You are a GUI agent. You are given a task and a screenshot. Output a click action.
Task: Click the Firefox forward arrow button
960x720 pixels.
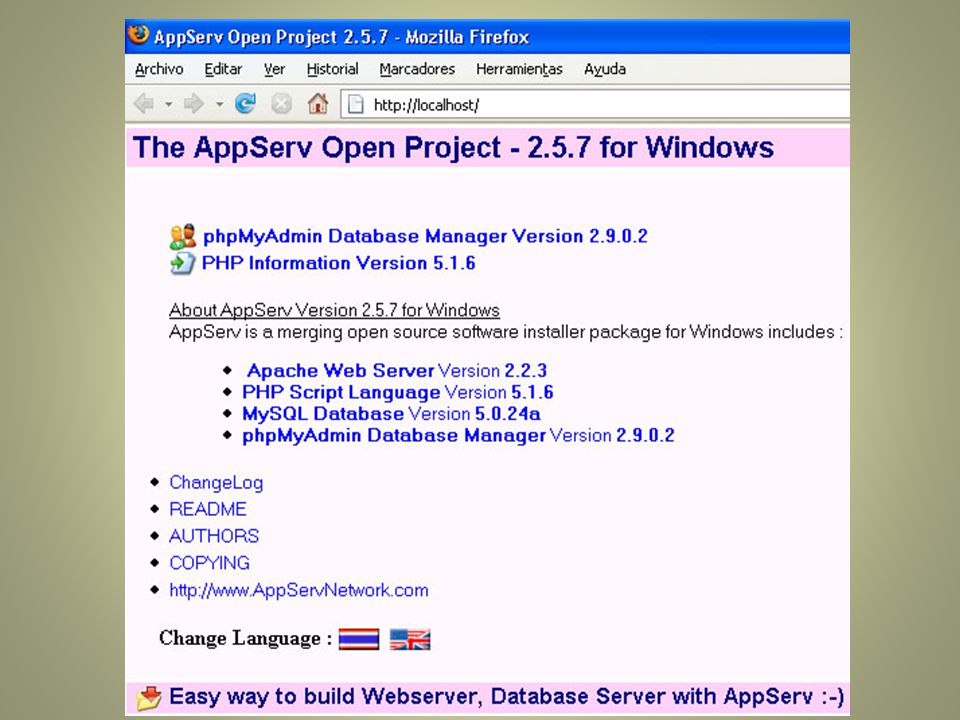coord(194,104)
